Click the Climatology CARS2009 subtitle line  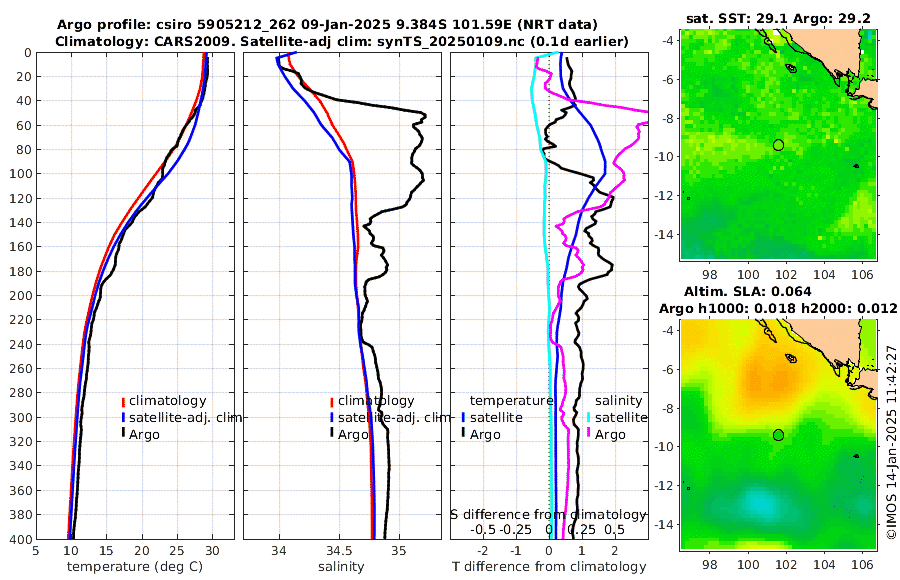coord(342,41)
